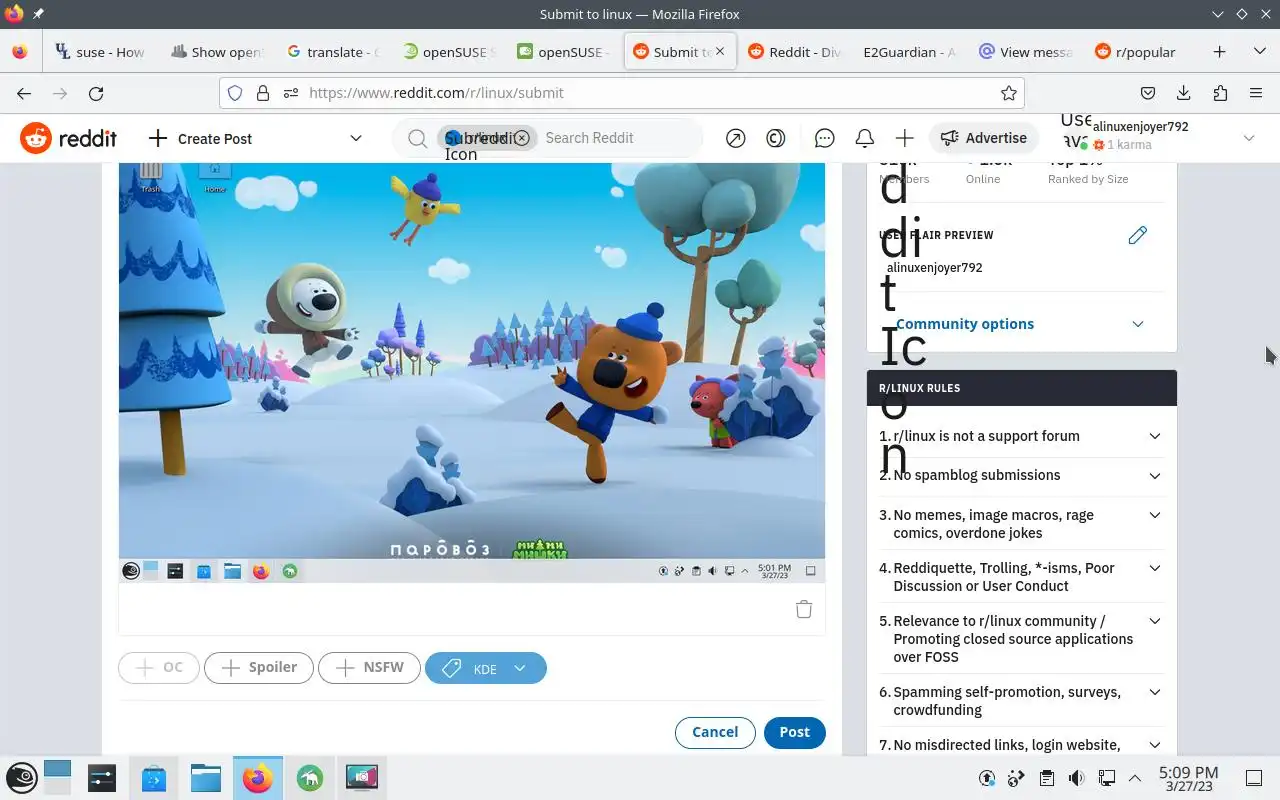Click the Firefox taskbar icon
Screen dimensions: 1280x800
(257, 777)
